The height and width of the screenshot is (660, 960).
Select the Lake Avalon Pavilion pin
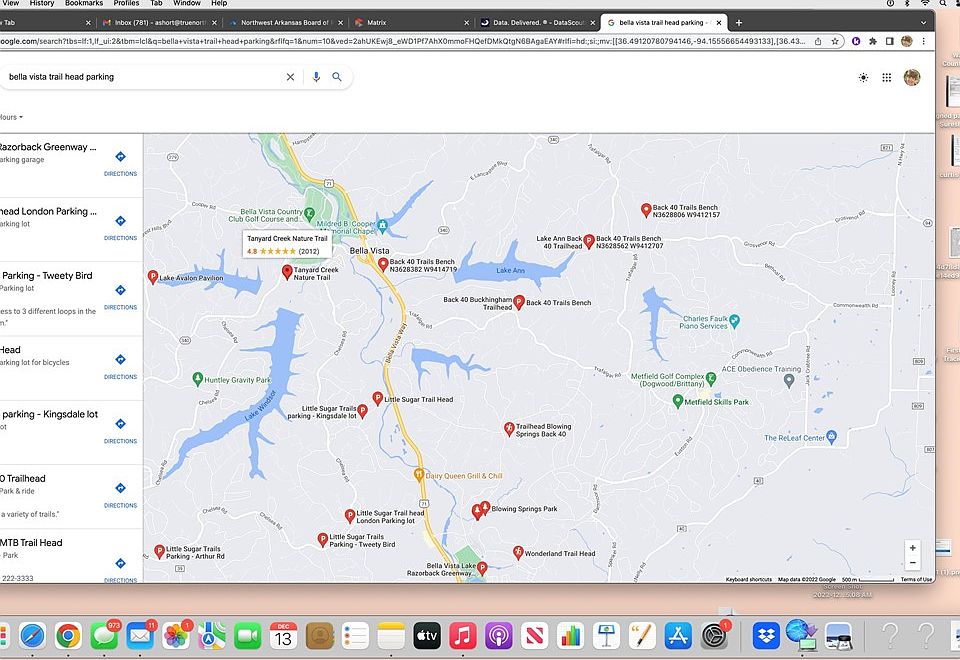pyautogui.click(x=153, y=277)
